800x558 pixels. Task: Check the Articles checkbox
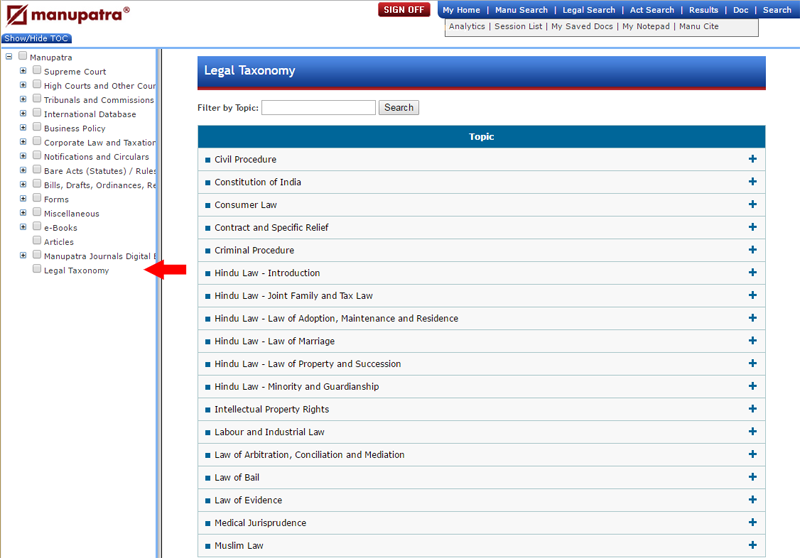click(37, 240)
